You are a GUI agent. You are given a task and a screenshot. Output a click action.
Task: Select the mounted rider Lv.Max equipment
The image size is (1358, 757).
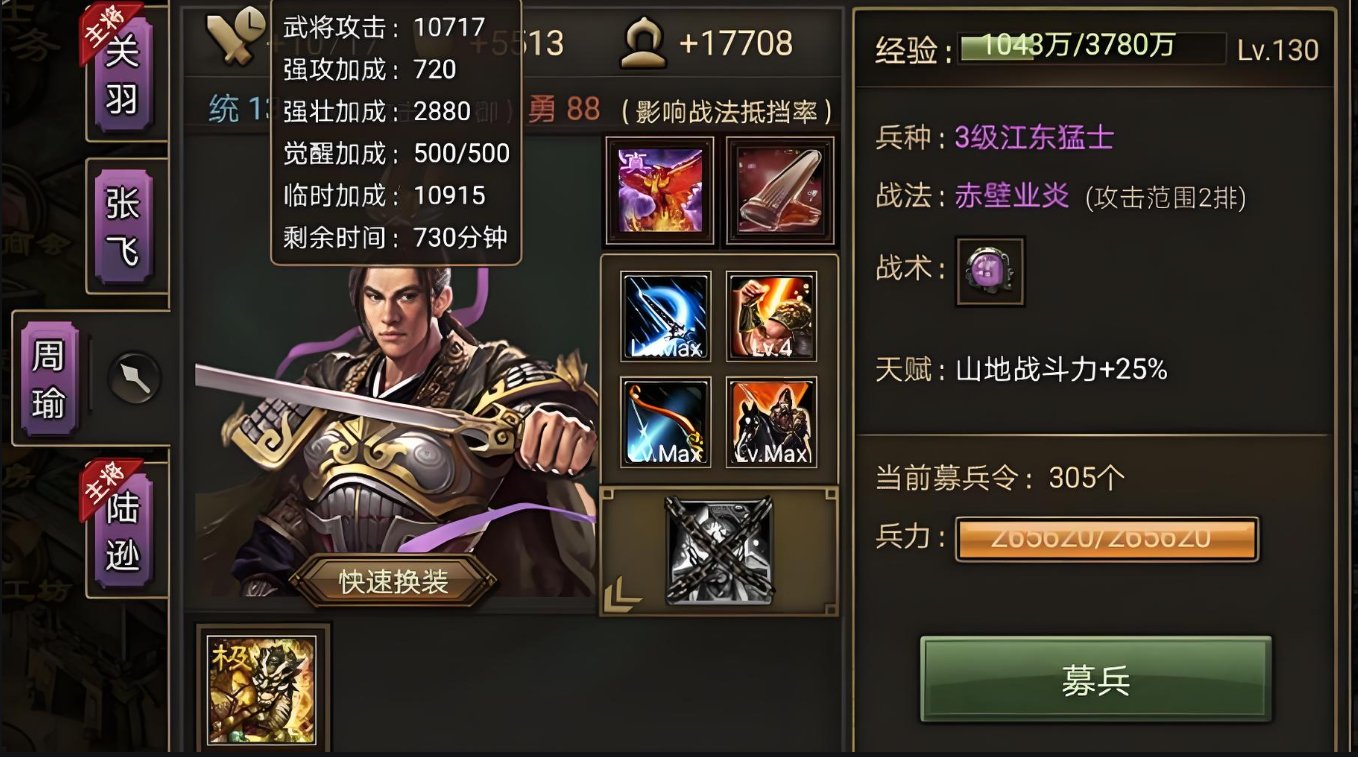pyautogui.click(x=771, y=422)
